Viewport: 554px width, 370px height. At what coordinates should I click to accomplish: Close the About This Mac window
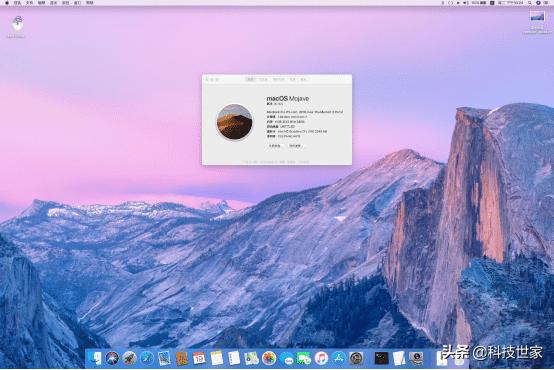(x=207, y=80)
